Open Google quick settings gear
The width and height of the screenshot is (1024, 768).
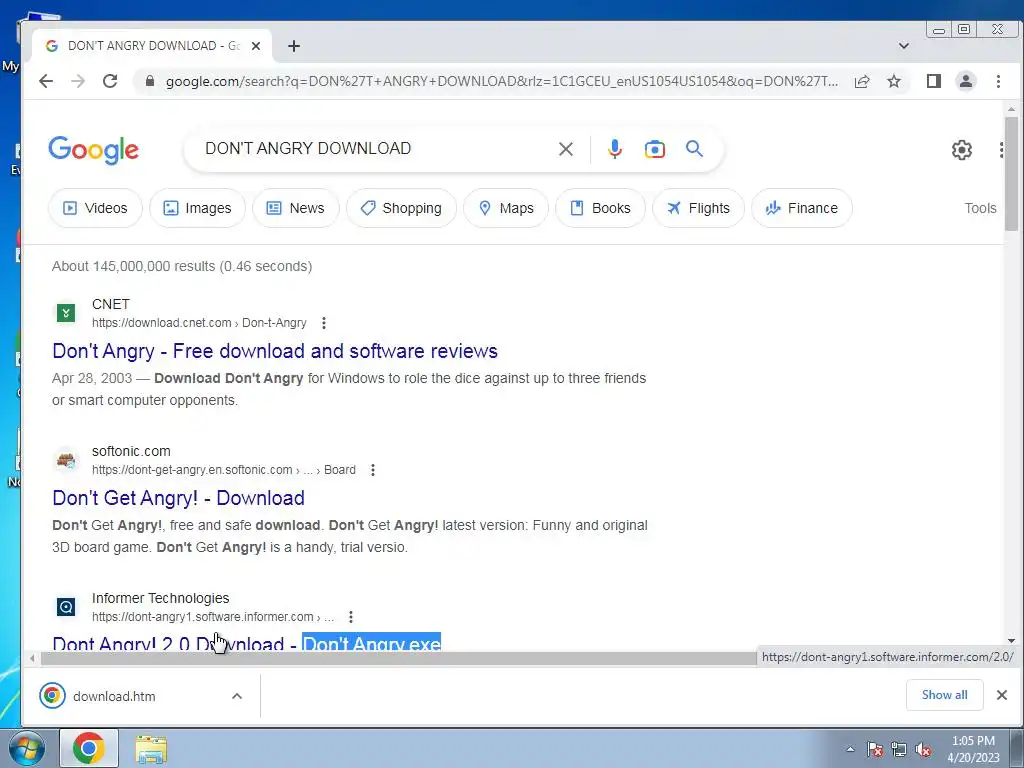point(961,150)
